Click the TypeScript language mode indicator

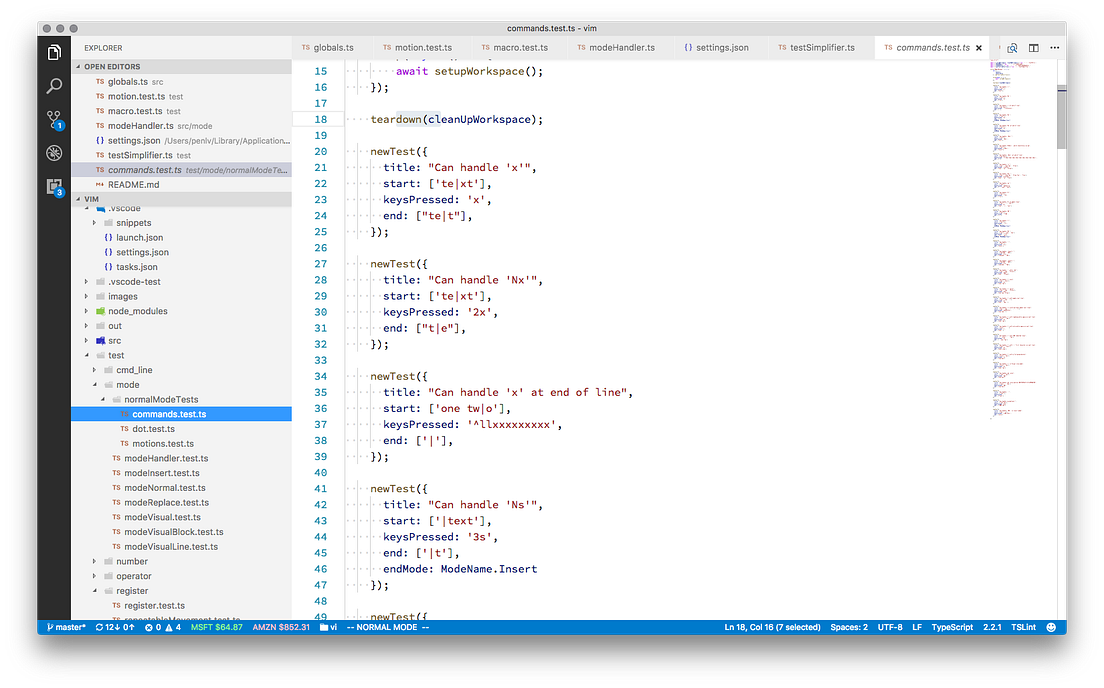[951, 627]
